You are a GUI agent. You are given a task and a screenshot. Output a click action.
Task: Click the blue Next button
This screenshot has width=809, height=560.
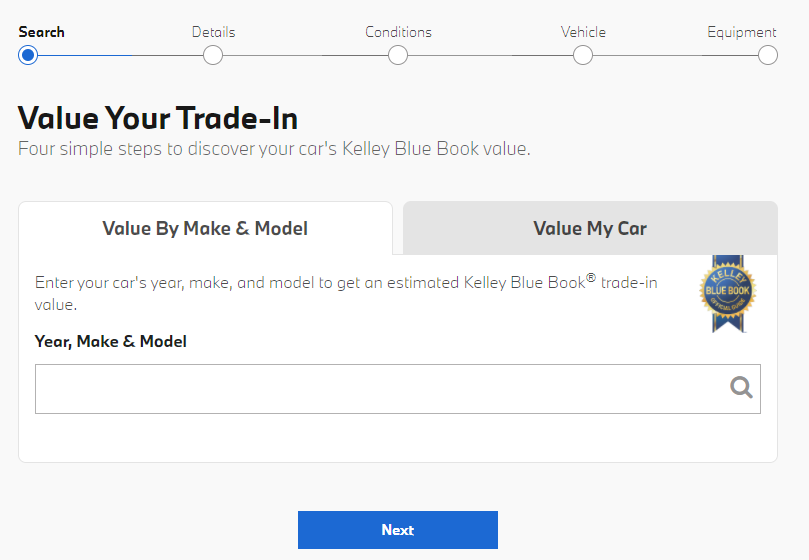point(398,530)
